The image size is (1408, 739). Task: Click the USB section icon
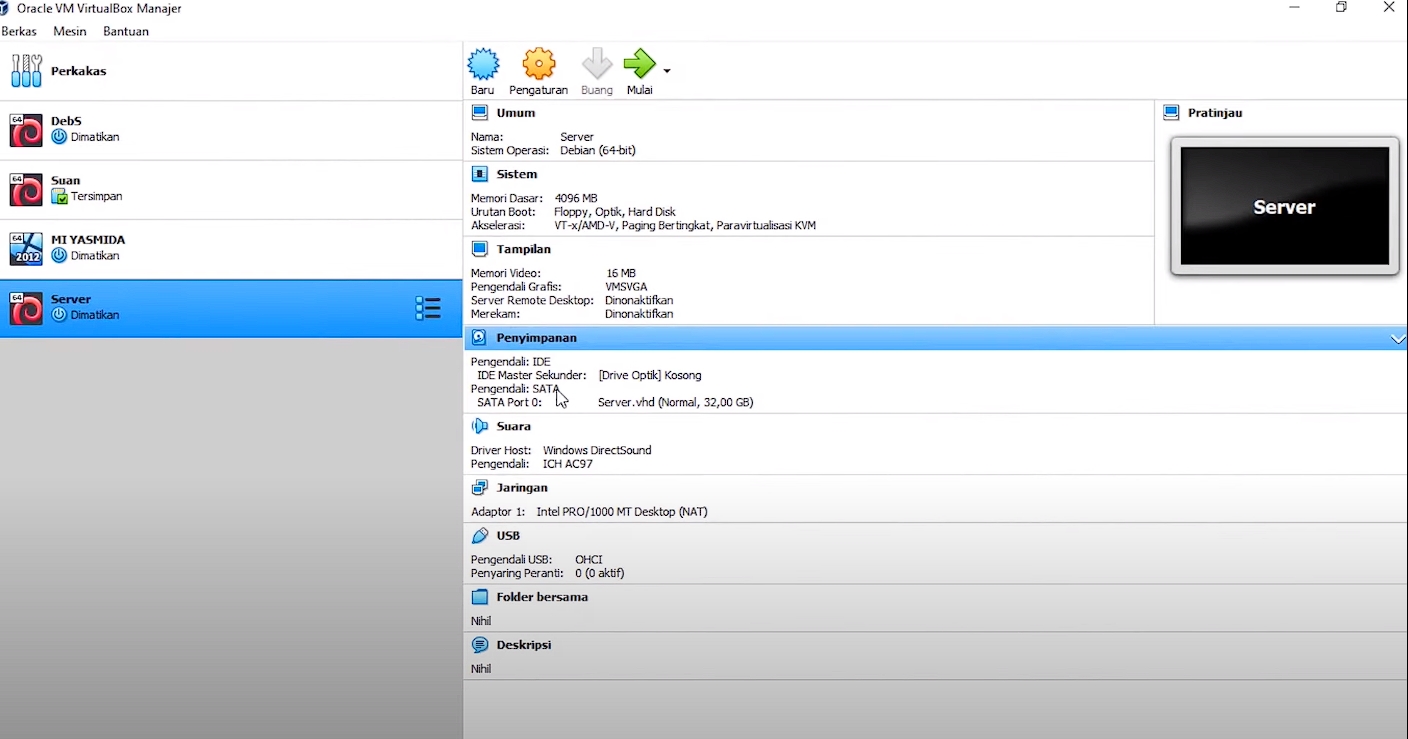480,535
